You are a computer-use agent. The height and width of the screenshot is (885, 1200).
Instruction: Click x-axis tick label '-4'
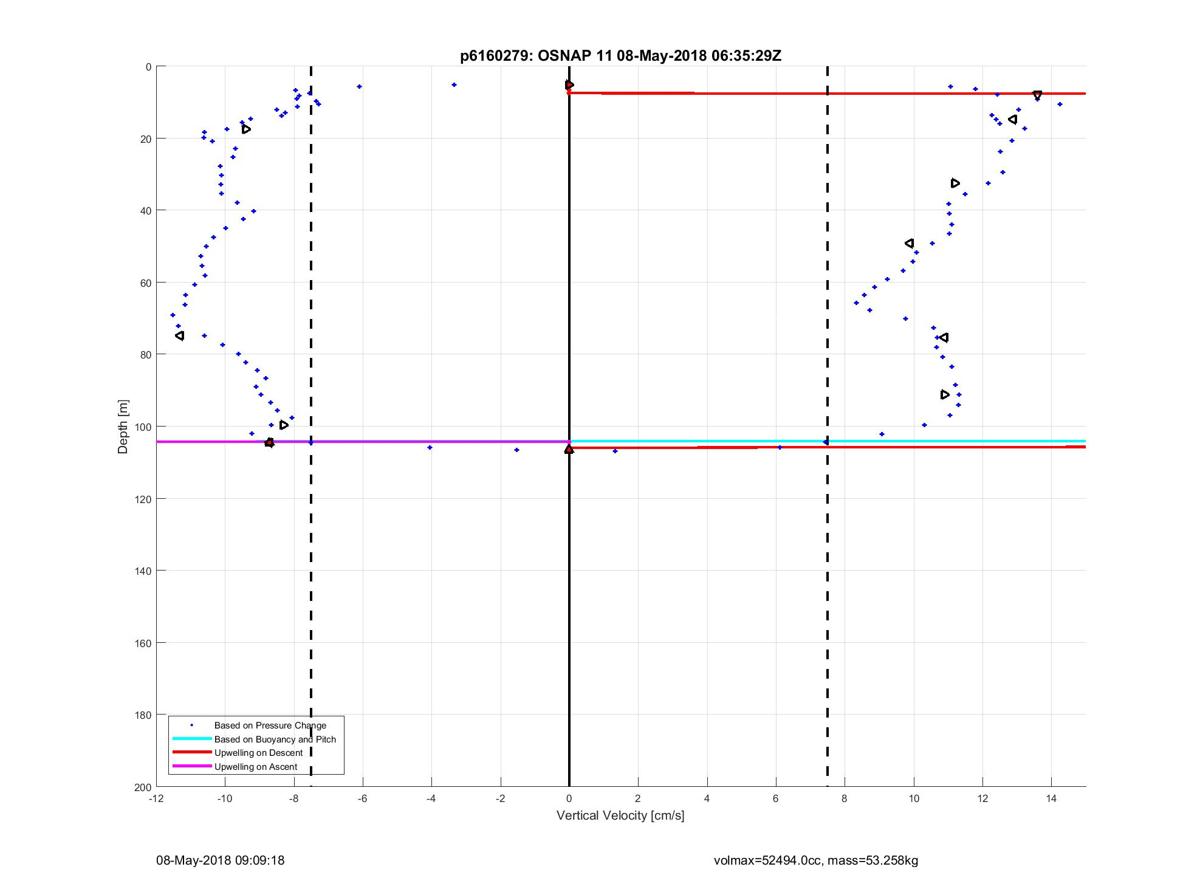click(x=431, y=799)
